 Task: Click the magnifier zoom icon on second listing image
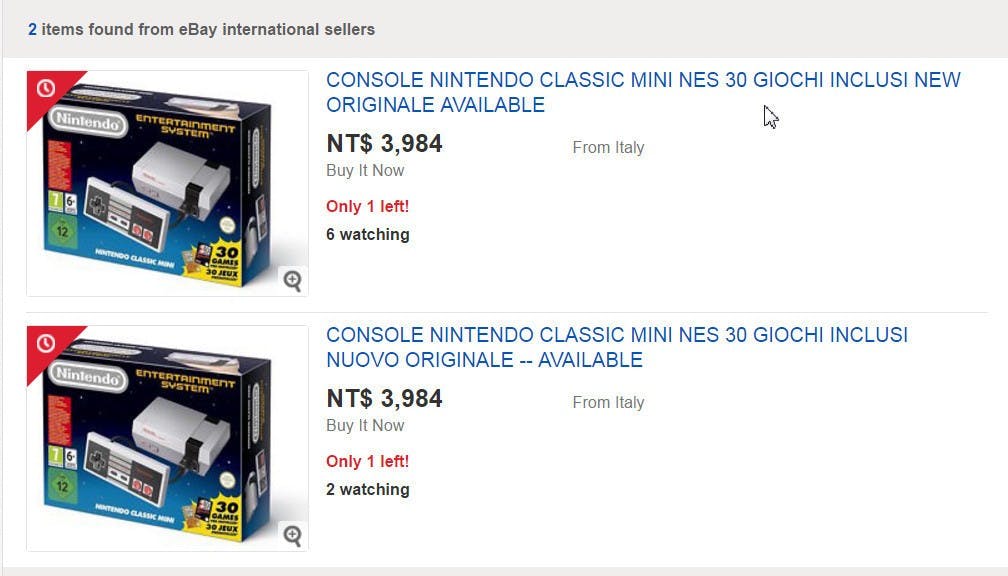[292, 535]
